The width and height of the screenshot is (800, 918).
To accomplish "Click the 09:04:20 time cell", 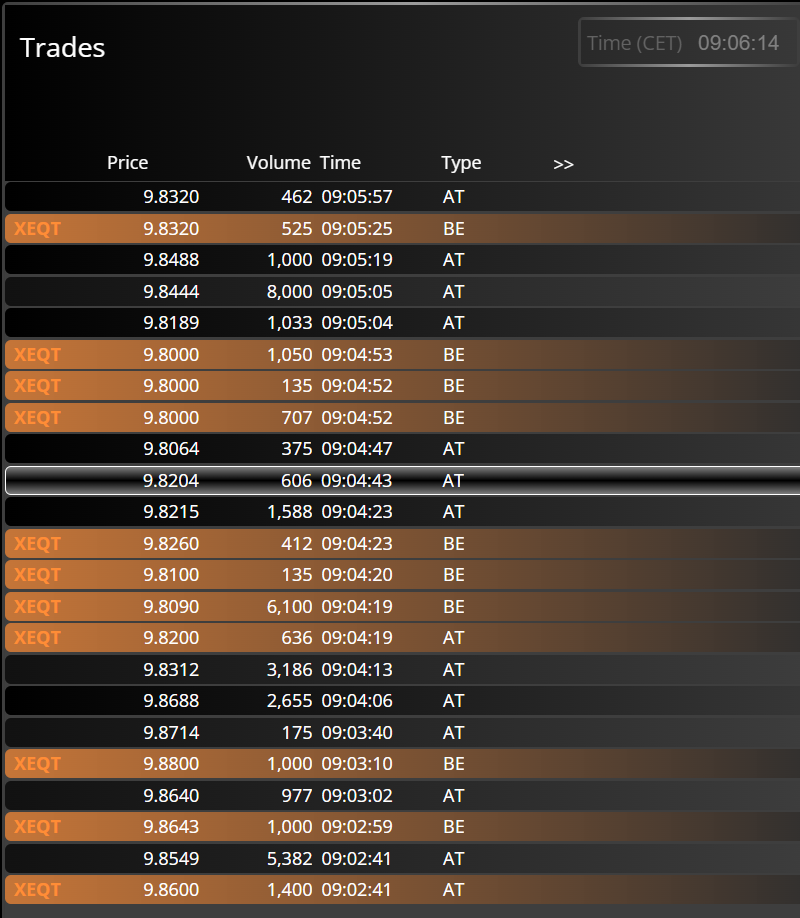I will click(x=357, y=575).
